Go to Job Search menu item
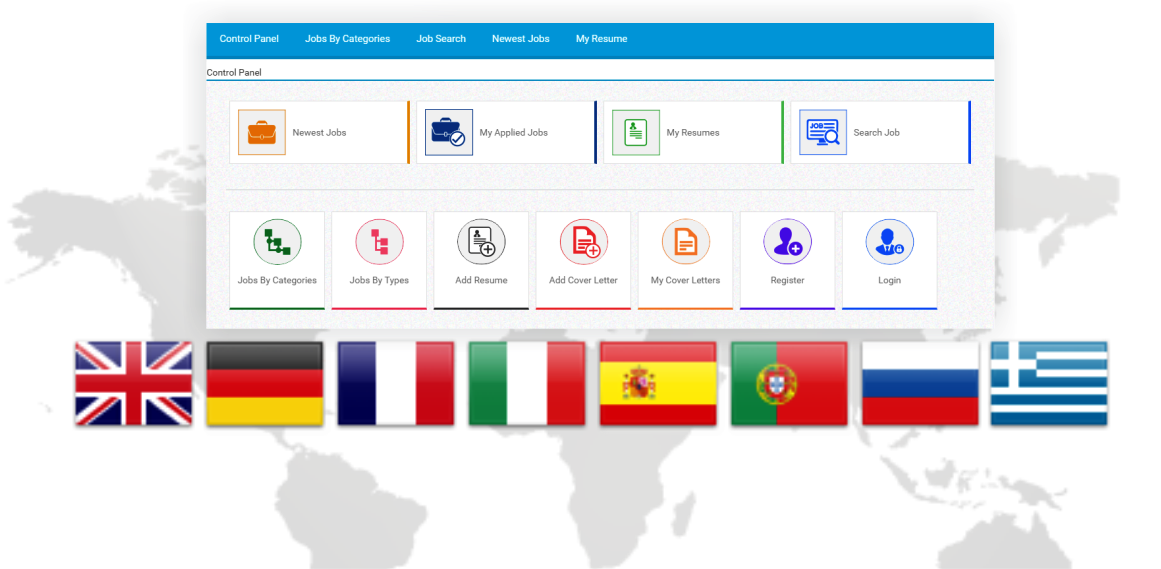The image size is (1161, 569). (x=441, y=39)
